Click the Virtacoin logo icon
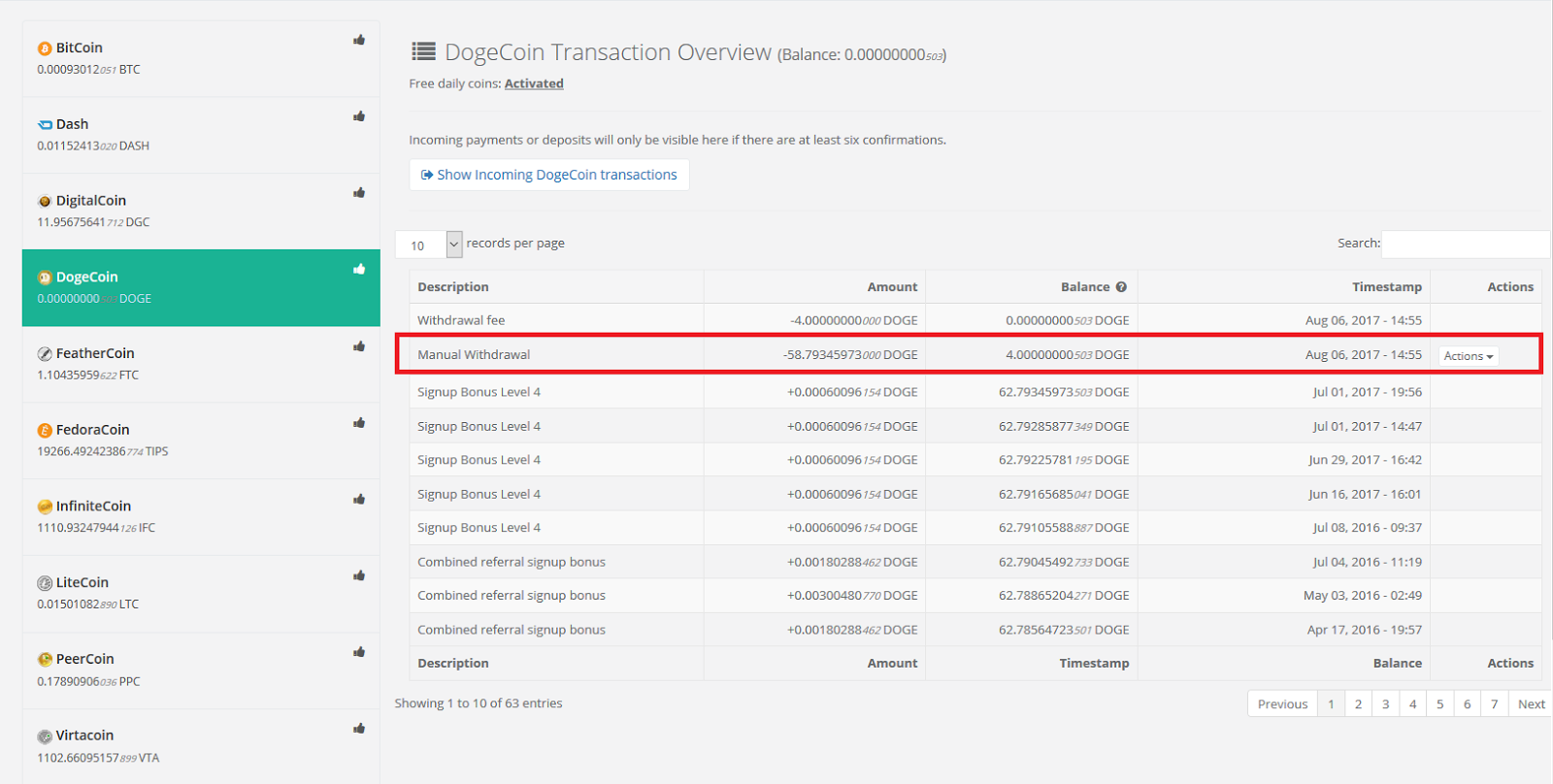 pyautogui.click(x=45, y=736)
